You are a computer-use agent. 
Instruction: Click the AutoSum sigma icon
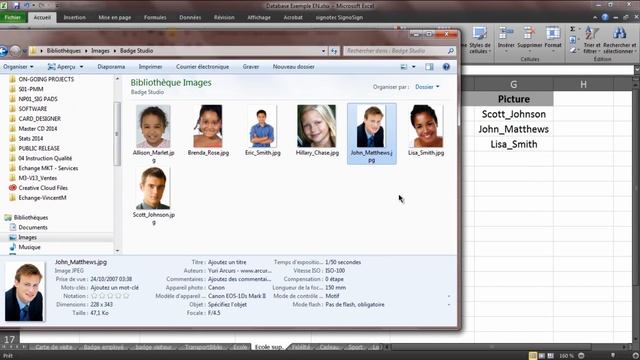pos(573,29)
